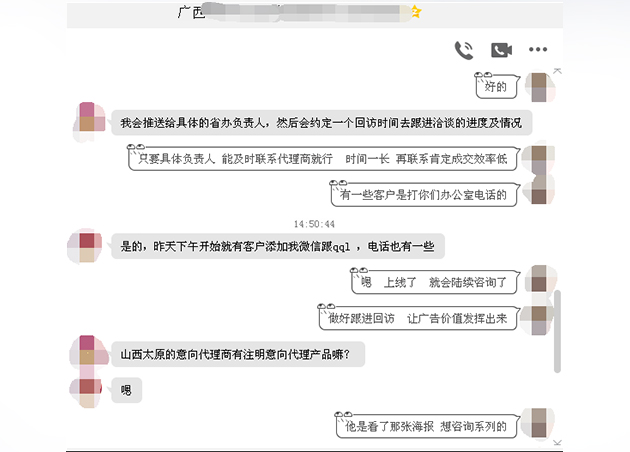Click message 只要具体负责人 能及时联系代理商就行
Screen dimensions: 630x452
[324, 158]
